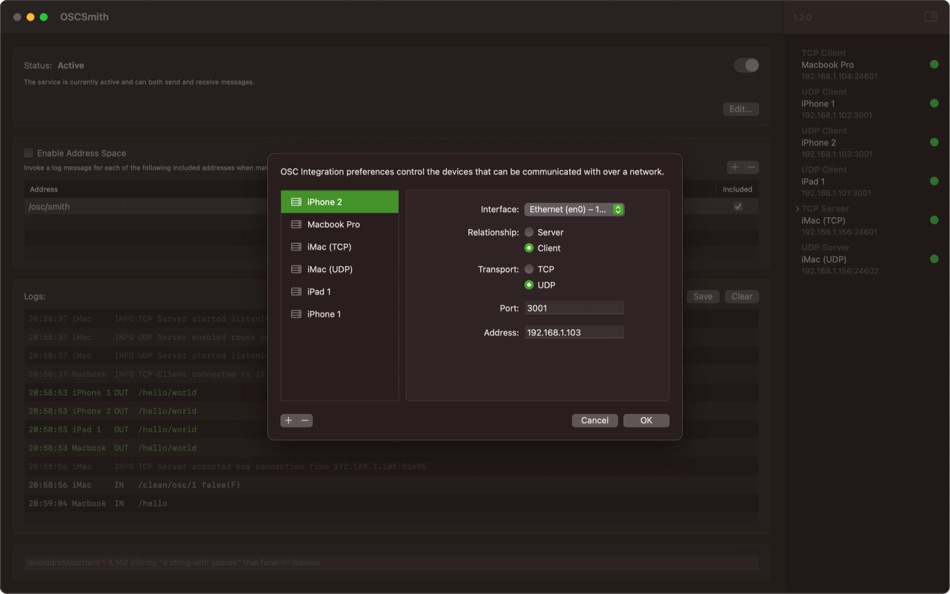
Task: Click the iMac (UDP) device icon
Action: click(x=296, y=269)
